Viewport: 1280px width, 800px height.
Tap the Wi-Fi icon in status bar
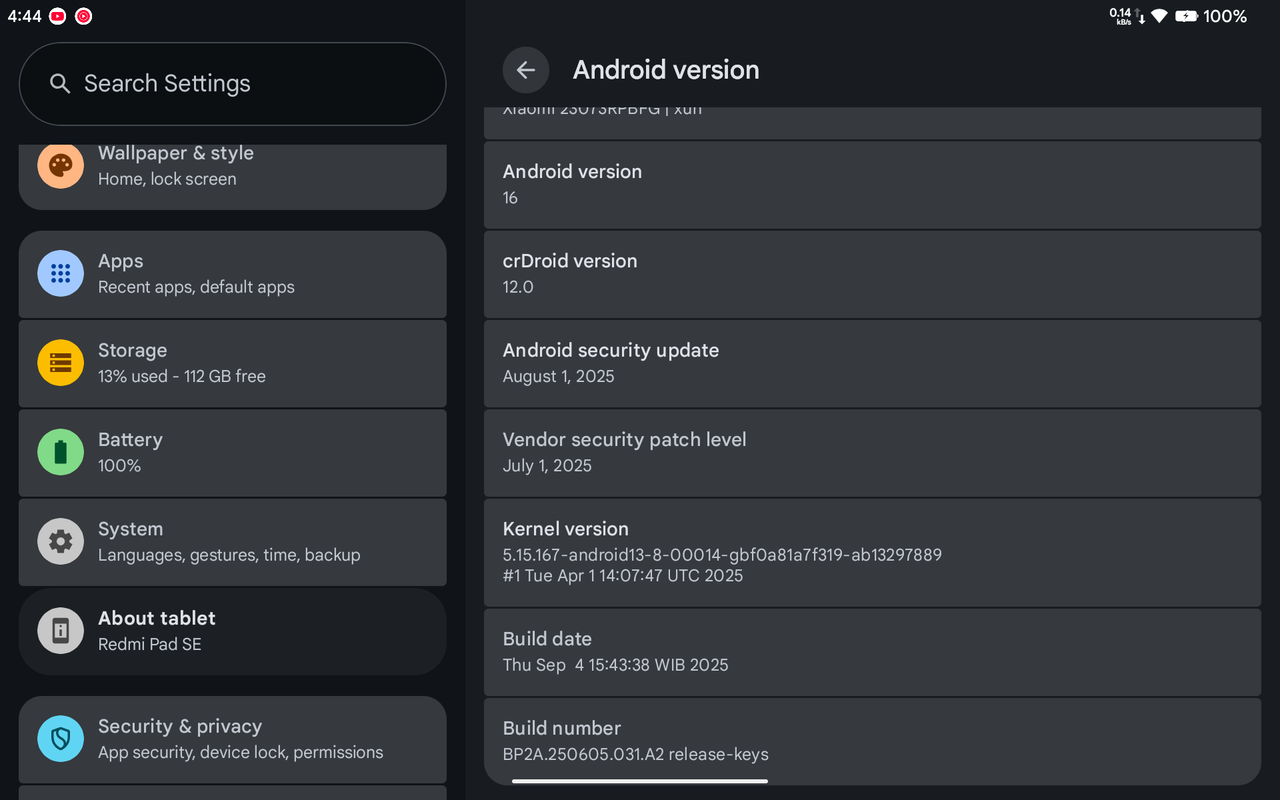point(1159,16)
